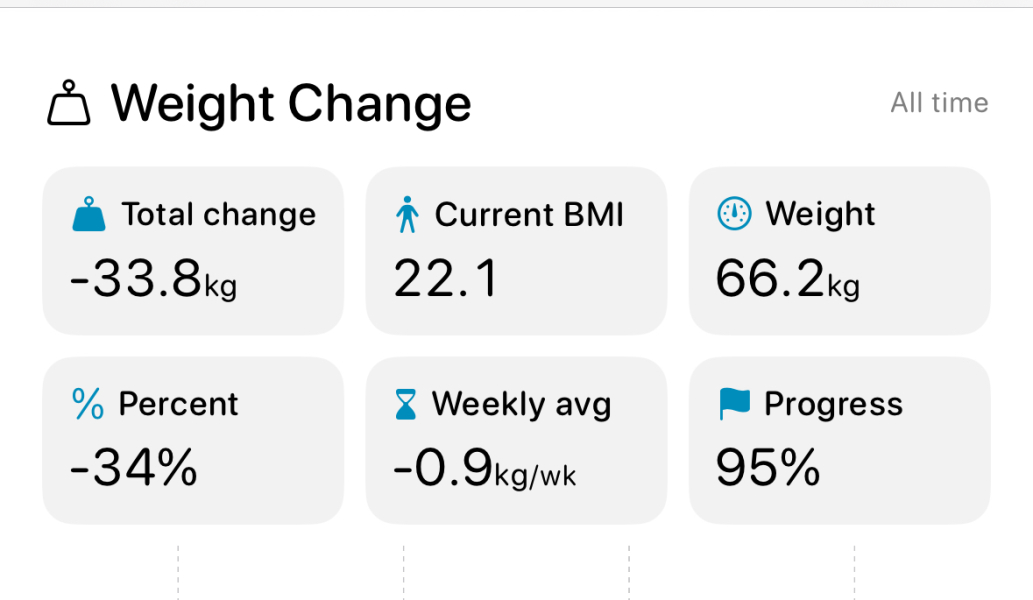Click the -0.9 kg/wk weekly average value

pyautogui.click(x=485, y=469)
